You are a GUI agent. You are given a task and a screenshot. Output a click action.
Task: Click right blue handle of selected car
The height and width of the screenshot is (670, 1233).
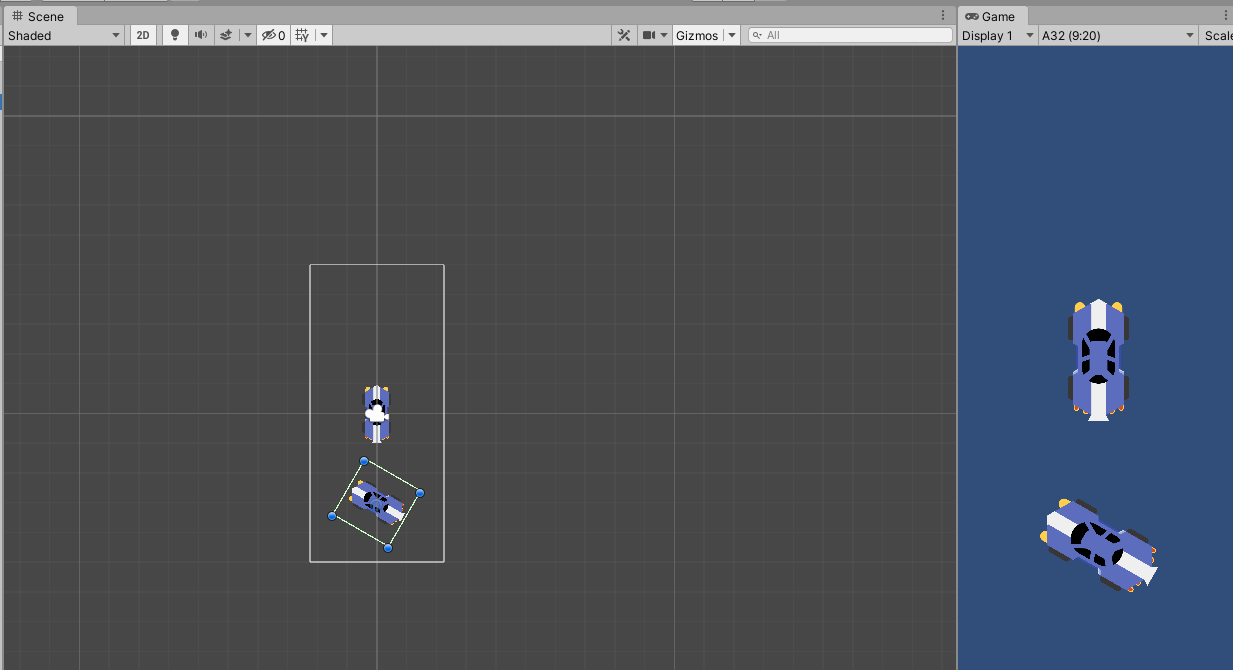pos(420,493)
